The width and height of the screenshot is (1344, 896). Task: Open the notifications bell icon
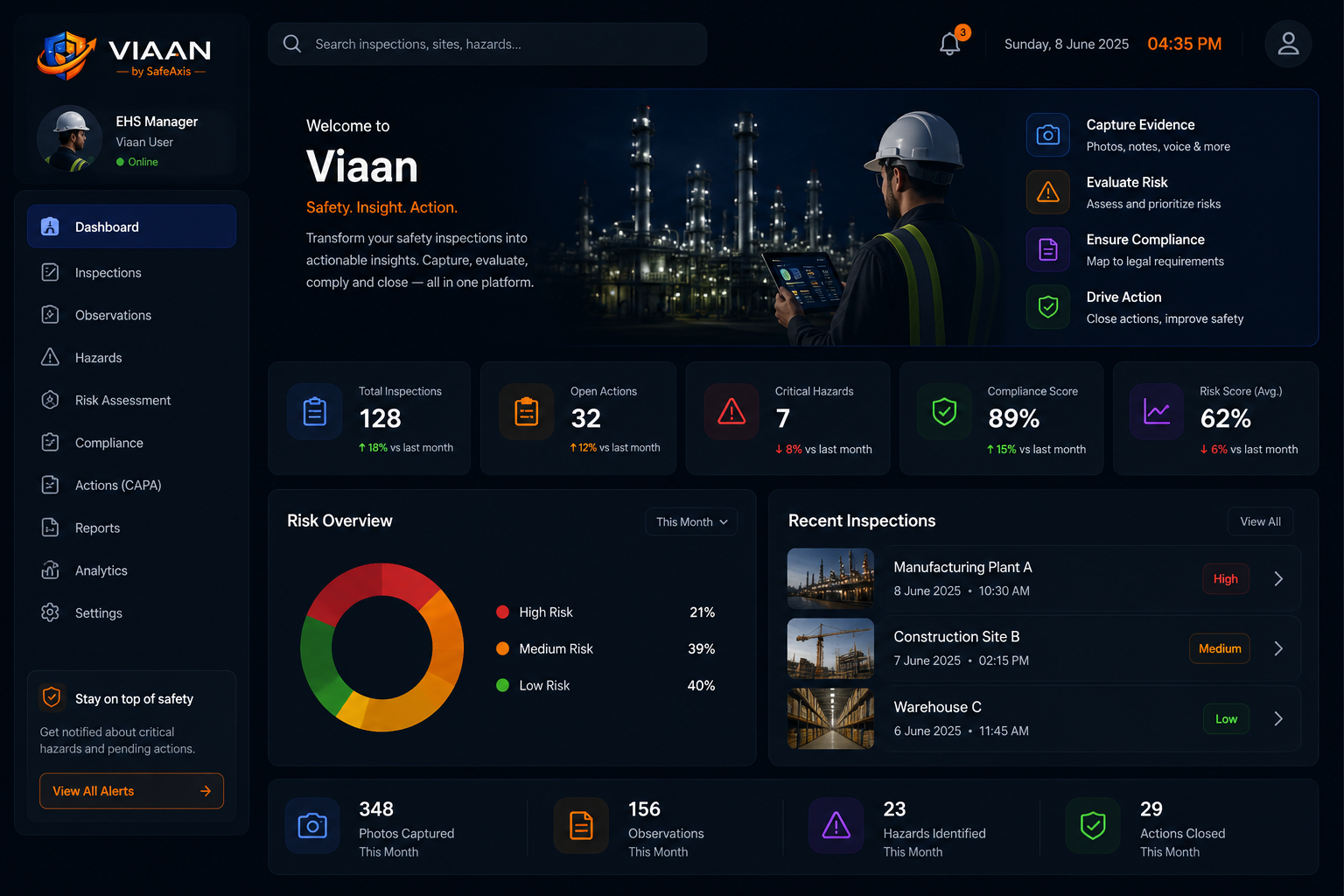[950, 44]
